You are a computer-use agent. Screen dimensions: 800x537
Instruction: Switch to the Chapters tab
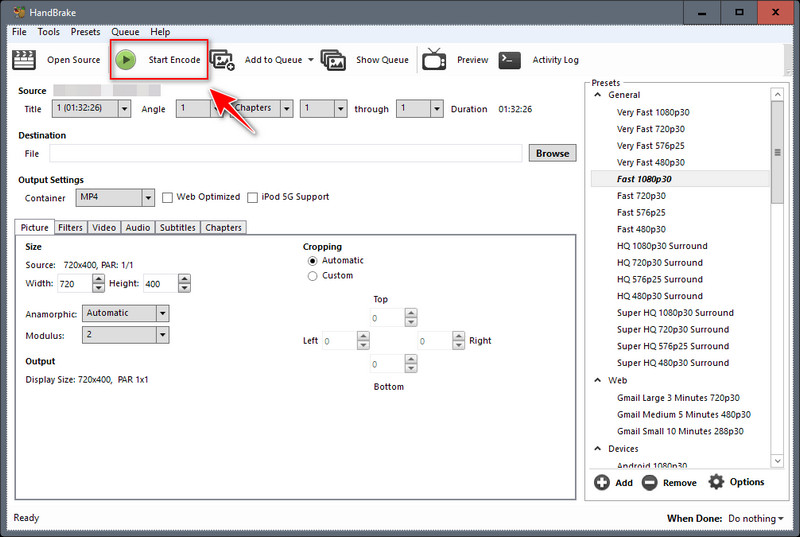pyautogui.click(x=223, y=227)
